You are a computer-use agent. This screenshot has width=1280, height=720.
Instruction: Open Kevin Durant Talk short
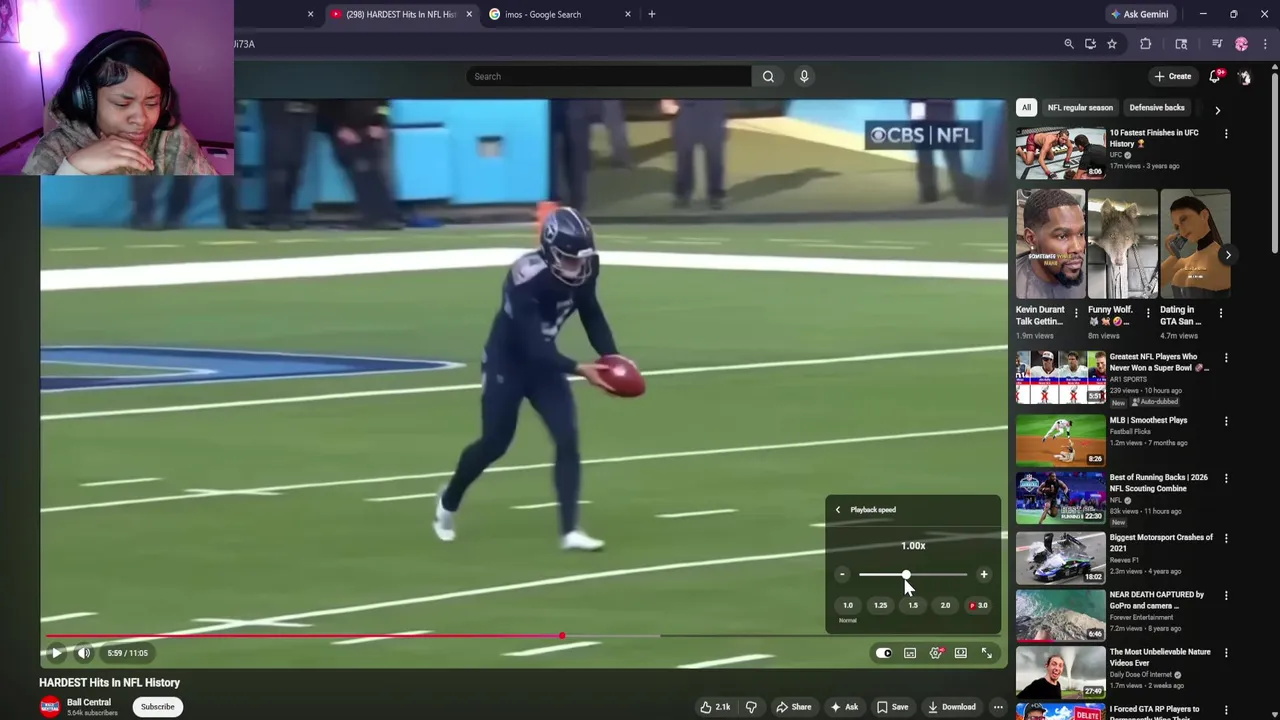[x=1051, y=244]
